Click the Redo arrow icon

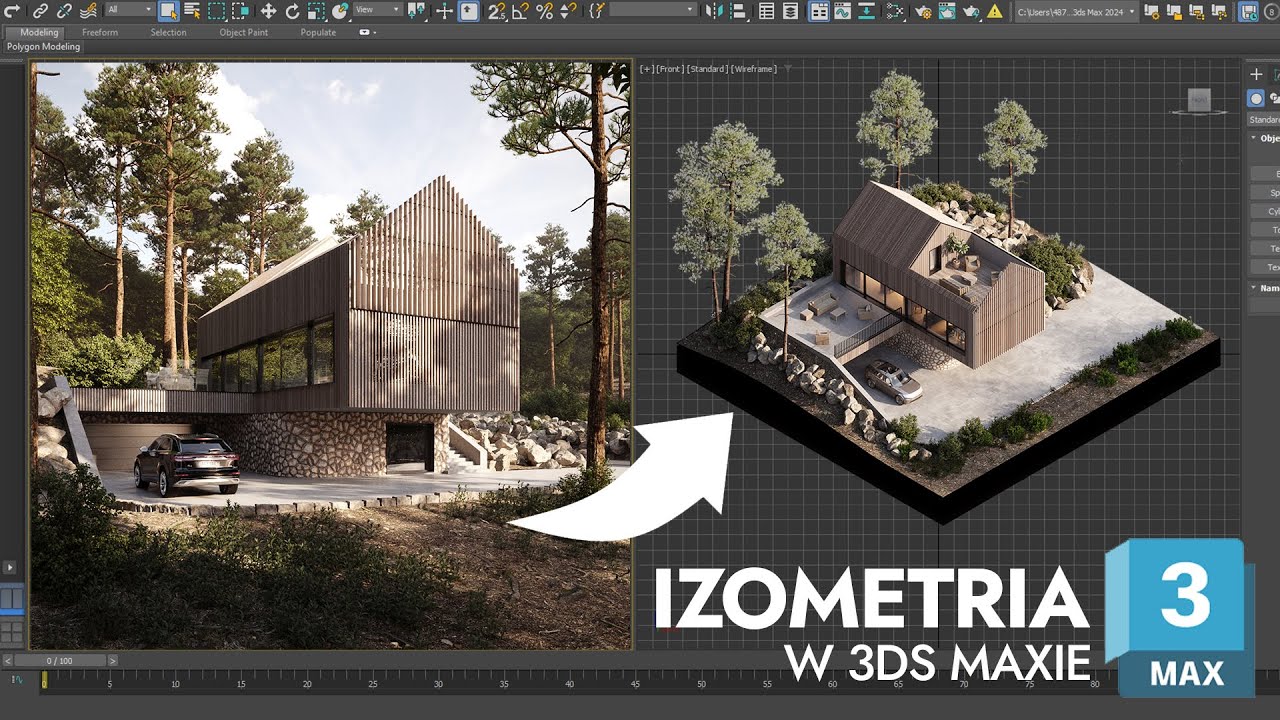coord(11,11)
